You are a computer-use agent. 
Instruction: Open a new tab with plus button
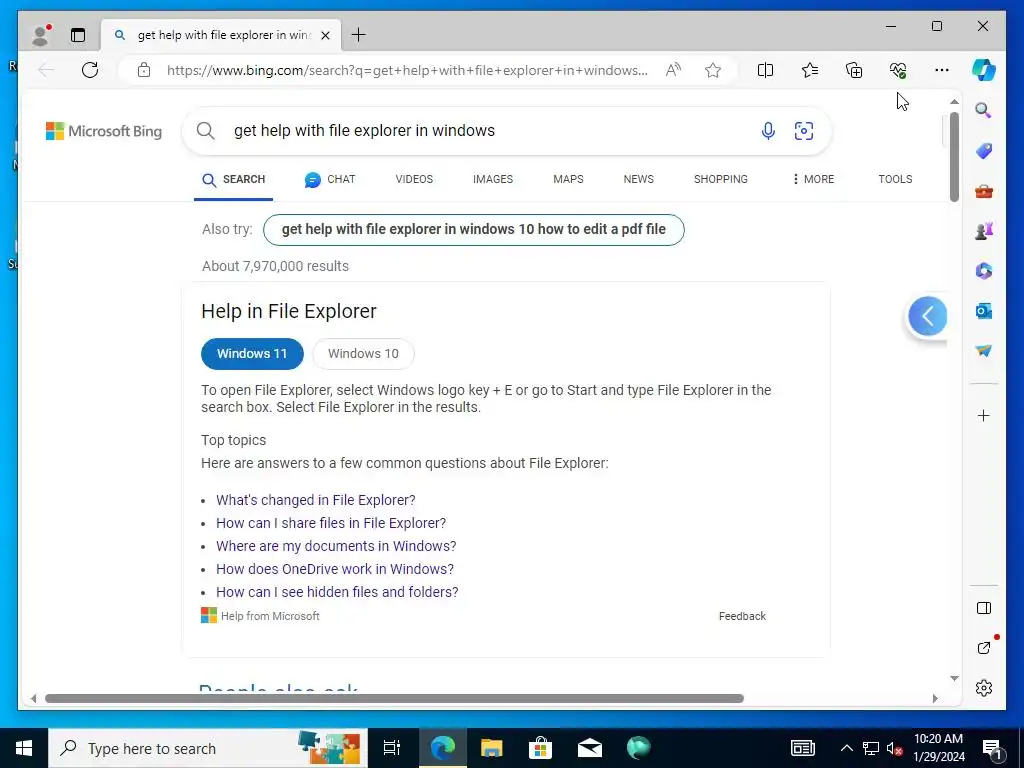(x=359, y=35)
